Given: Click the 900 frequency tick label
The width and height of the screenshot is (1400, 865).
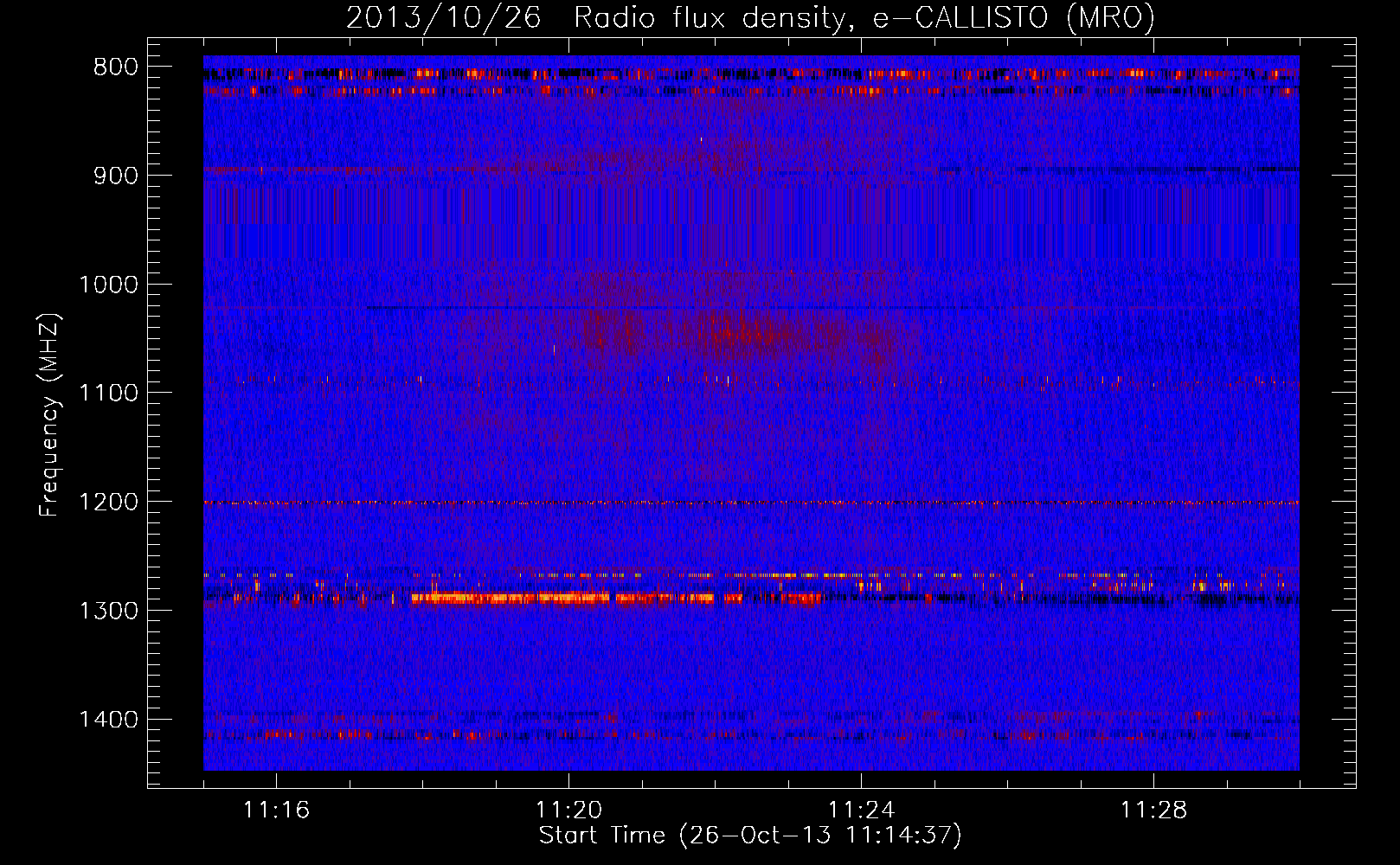Looking at the screenshot, I should click(116, 176).
